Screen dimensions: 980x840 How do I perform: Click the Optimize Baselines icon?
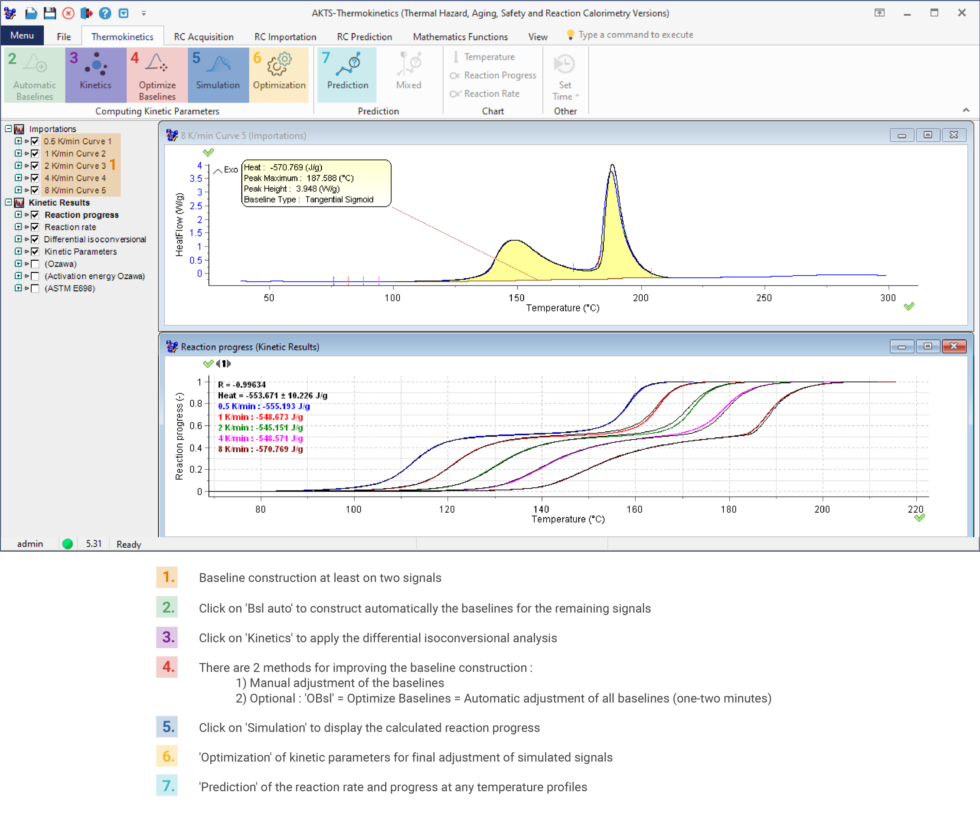156,73
